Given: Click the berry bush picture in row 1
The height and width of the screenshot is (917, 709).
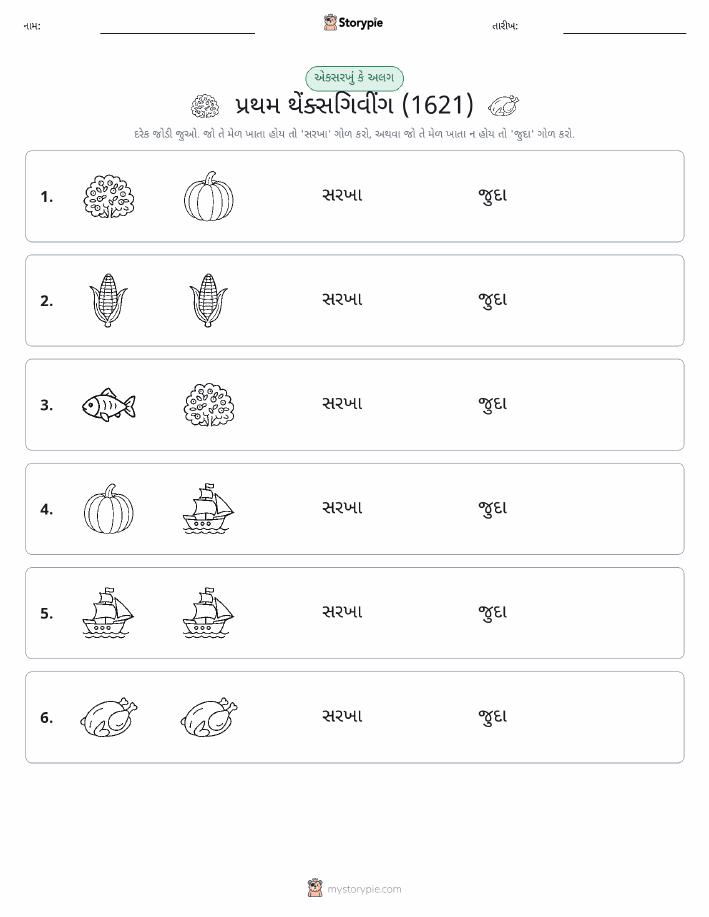Looking at the screenshot, I should tap(108, 196).
